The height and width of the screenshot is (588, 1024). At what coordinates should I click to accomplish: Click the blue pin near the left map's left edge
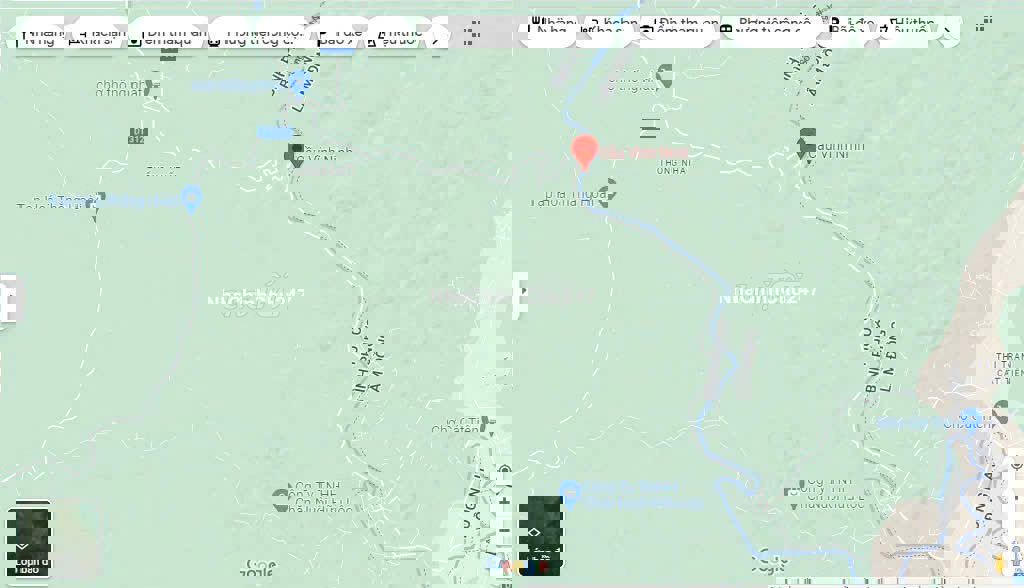pos(192,197)
